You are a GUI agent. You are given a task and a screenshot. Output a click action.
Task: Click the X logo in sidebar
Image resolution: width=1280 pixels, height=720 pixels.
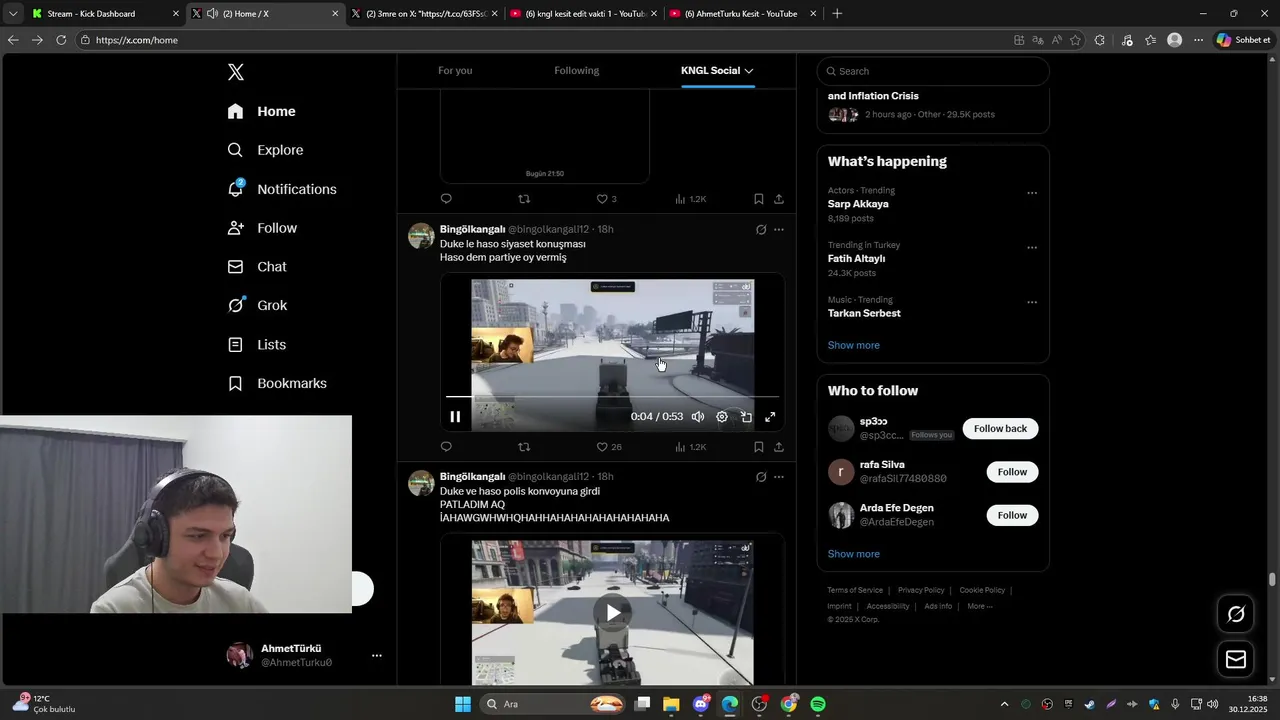click(x=235, y=72)
